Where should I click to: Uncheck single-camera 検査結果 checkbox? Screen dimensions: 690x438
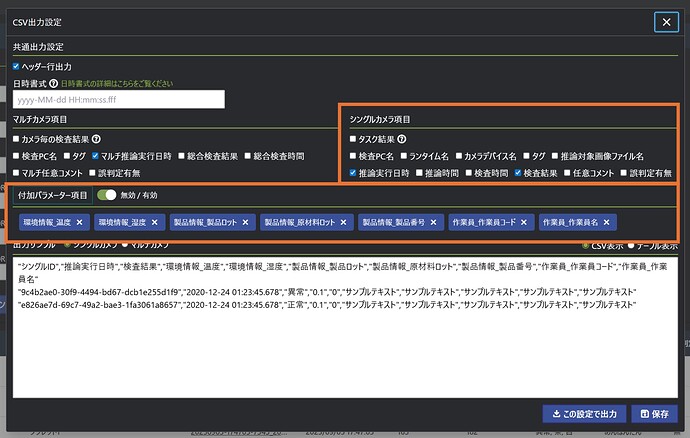point(518,173)
